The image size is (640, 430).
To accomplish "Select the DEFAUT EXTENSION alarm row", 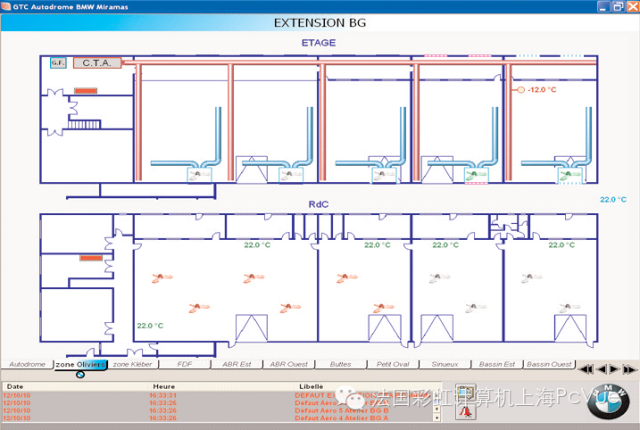I will [220, 395].
